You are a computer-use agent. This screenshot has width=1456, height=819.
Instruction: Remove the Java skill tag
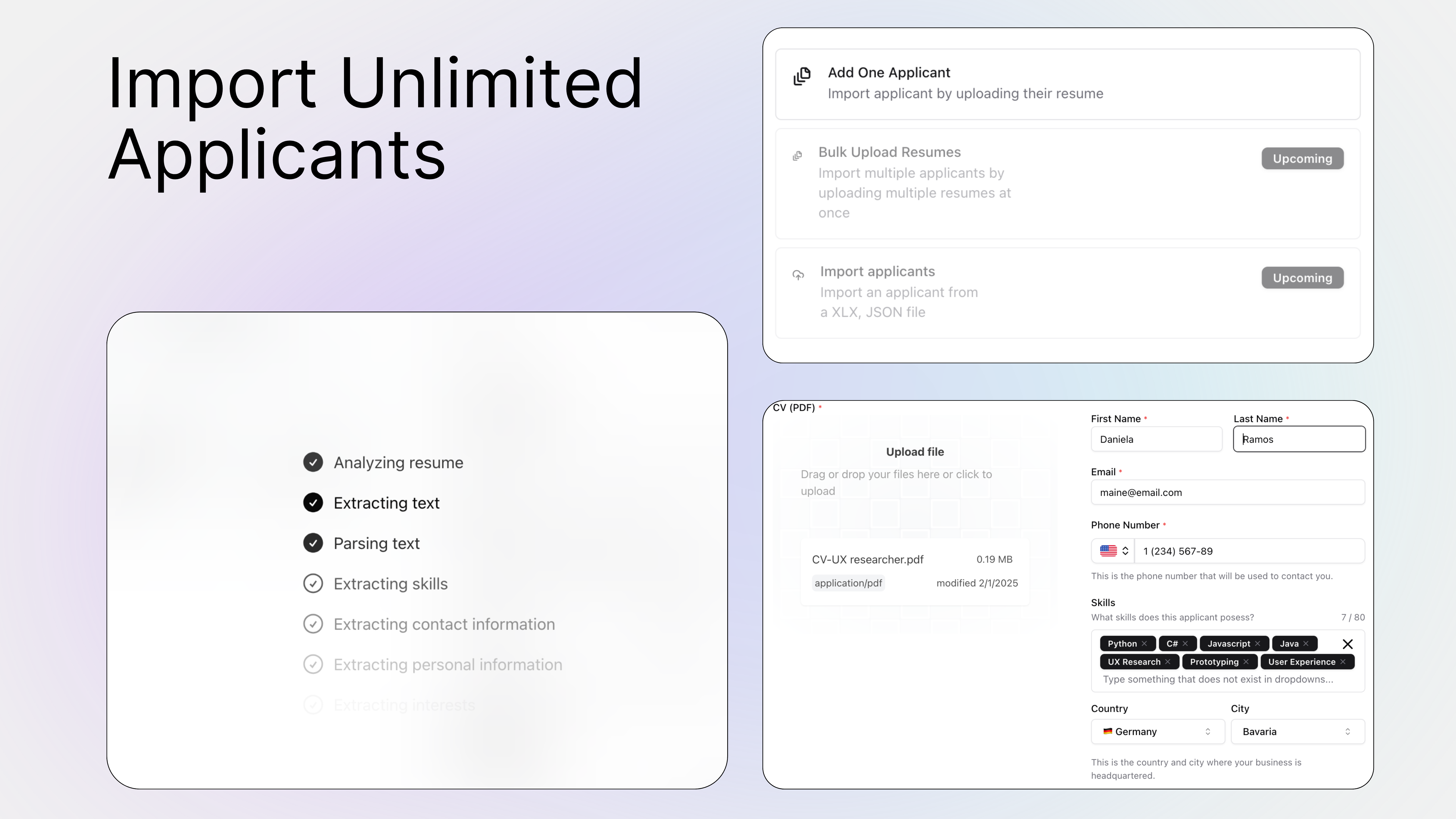point(1306,644)
